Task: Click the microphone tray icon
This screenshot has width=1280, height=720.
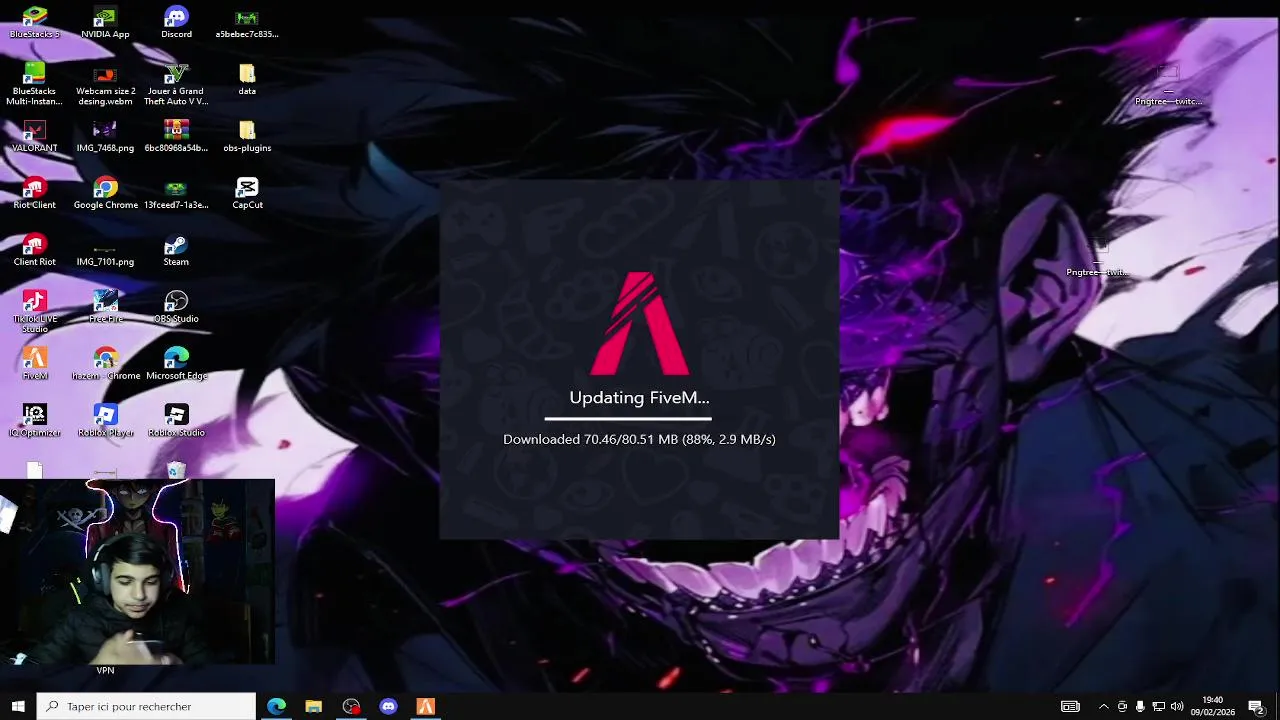Action: click(x=1140, y=706)
